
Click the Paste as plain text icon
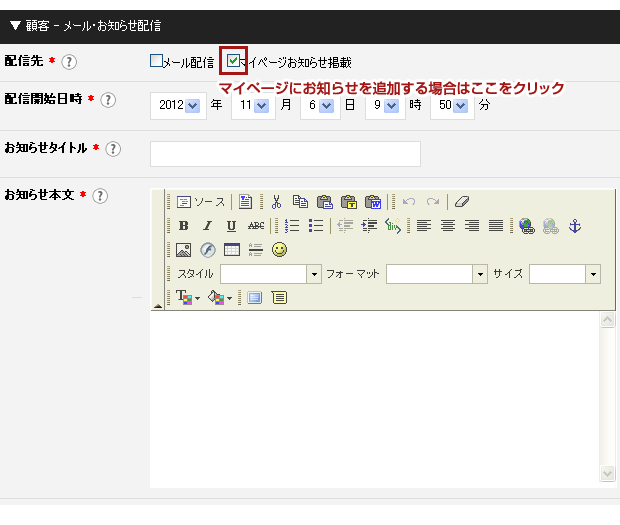[349, 202]
